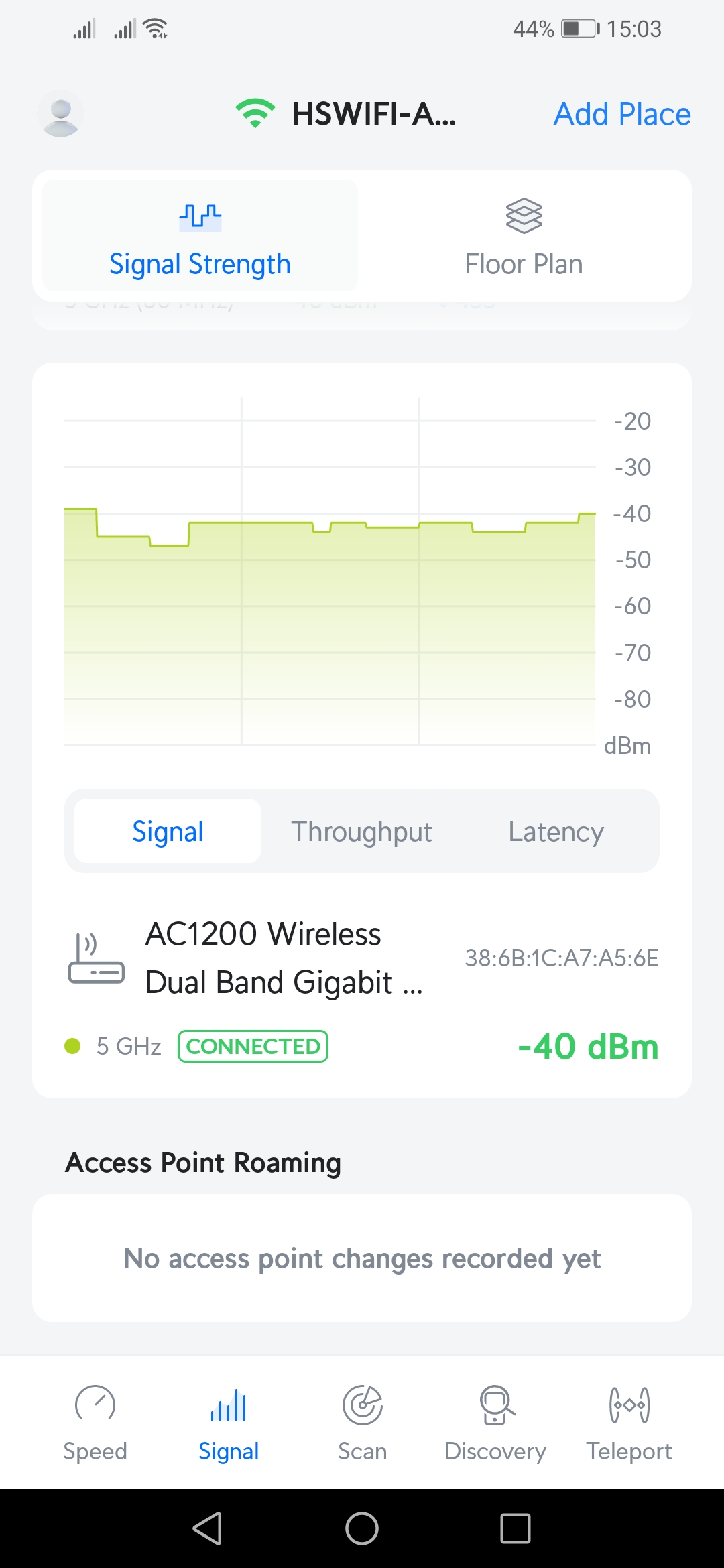Tap the Signal bars navigation icon
This screenshot has width=724, height=1568.
[229, 1405]
